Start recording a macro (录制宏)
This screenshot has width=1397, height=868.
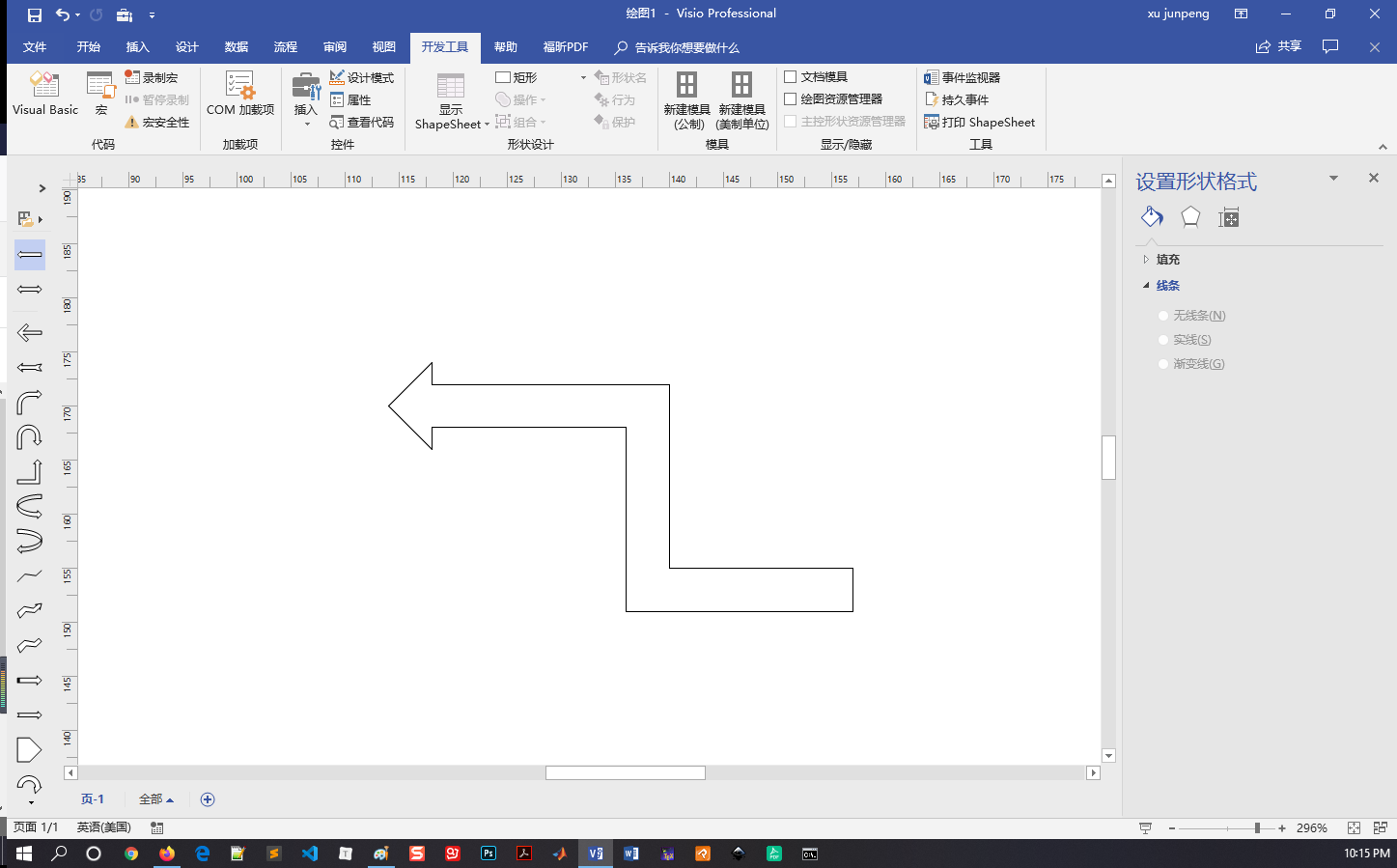(152, 77)
